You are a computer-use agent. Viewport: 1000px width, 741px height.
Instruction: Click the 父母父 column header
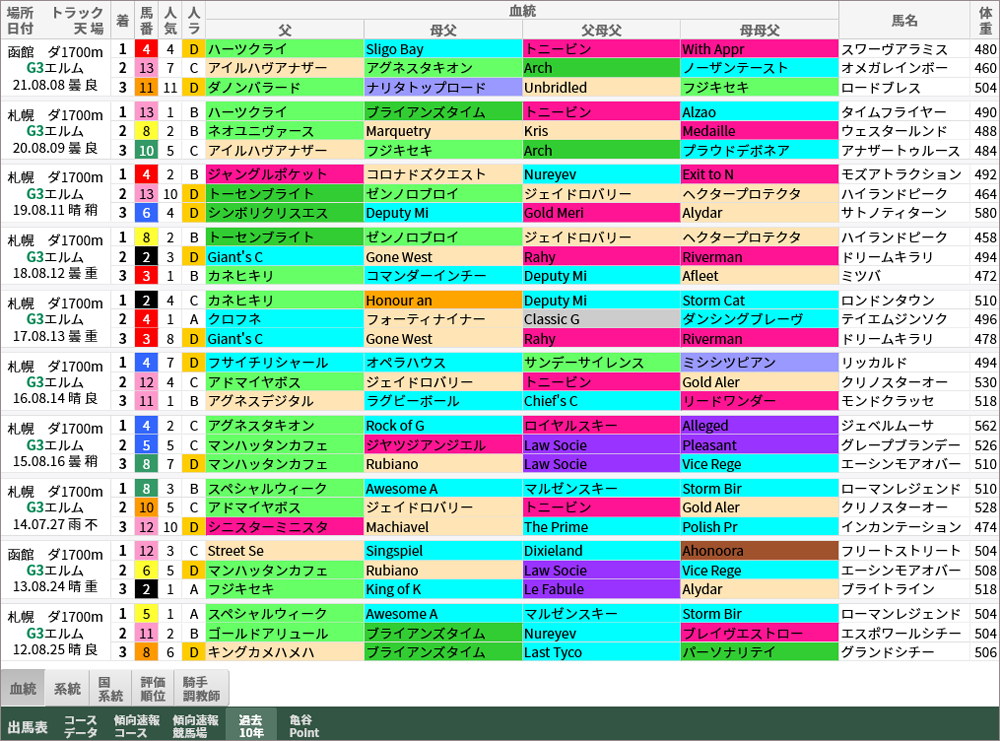pos(601,29)
